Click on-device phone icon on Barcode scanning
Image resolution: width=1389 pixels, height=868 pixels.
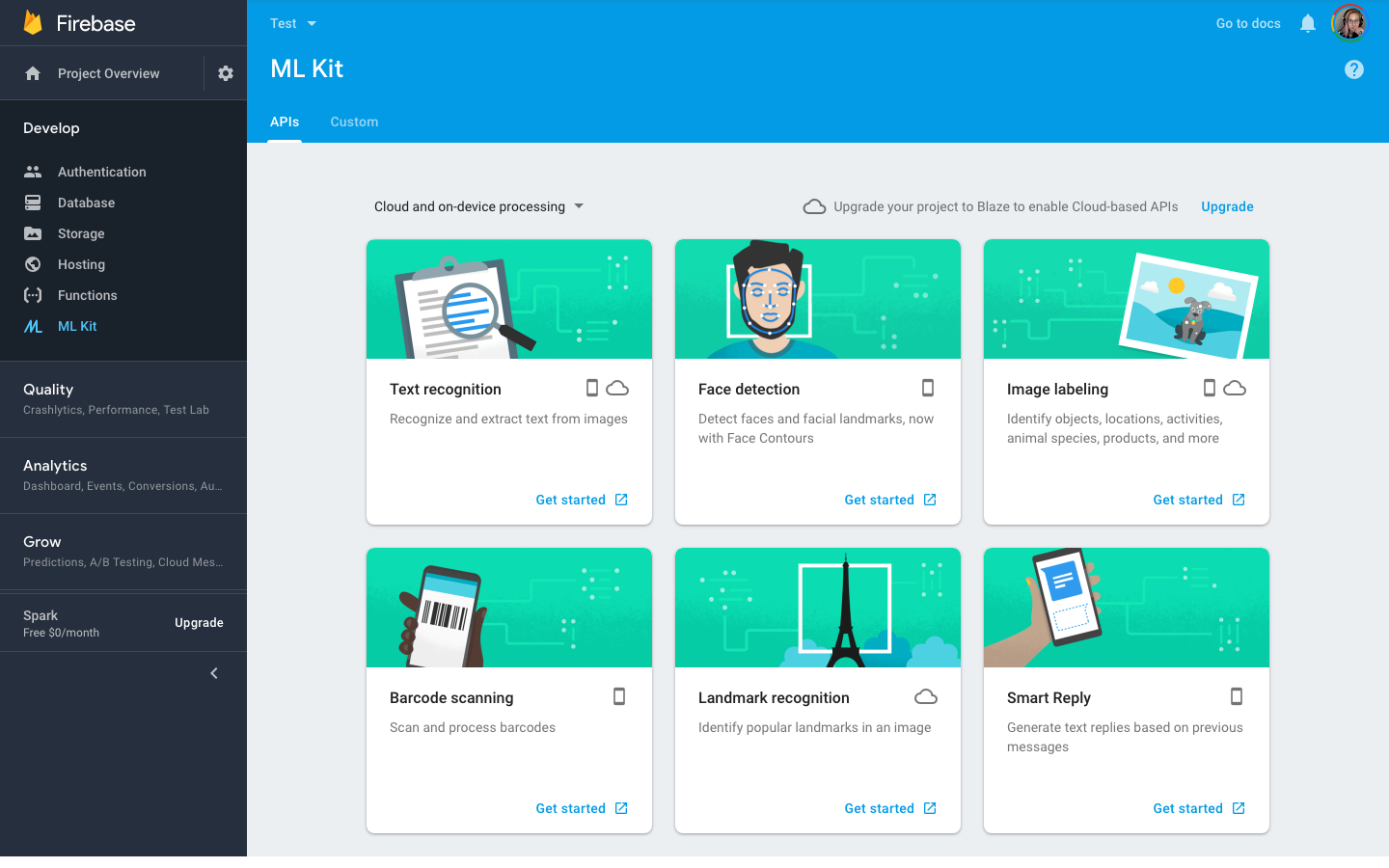click(x=619, y=696)
